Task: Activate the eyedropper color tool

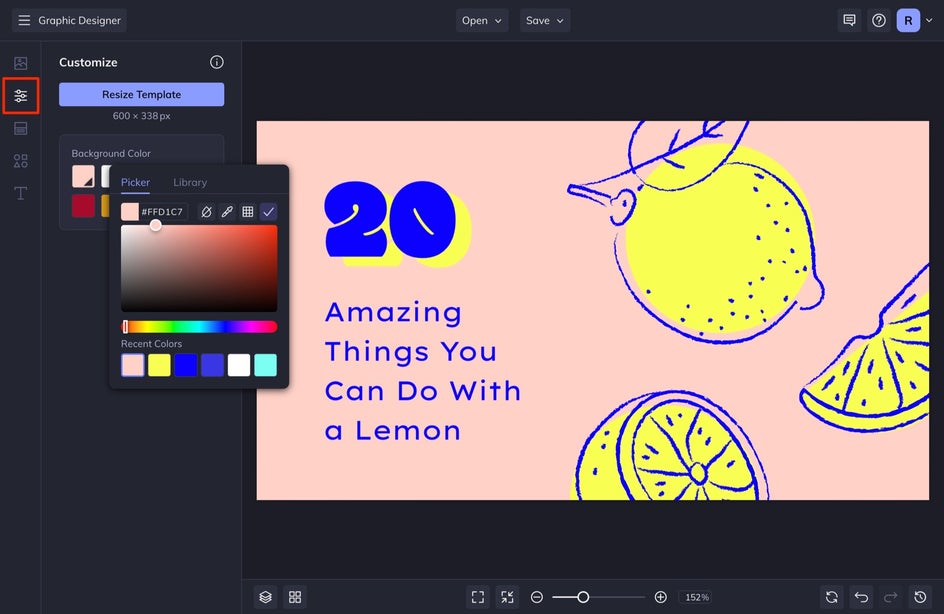Action: [227, 212]
